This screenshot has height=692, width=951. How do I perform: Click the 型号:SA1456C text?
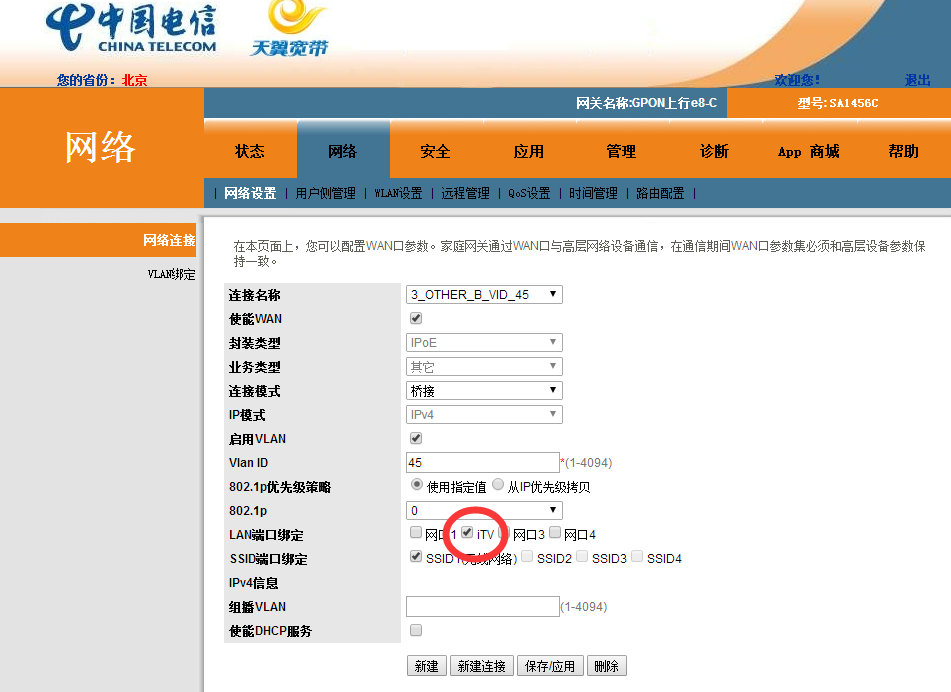[x=838, y=103]
